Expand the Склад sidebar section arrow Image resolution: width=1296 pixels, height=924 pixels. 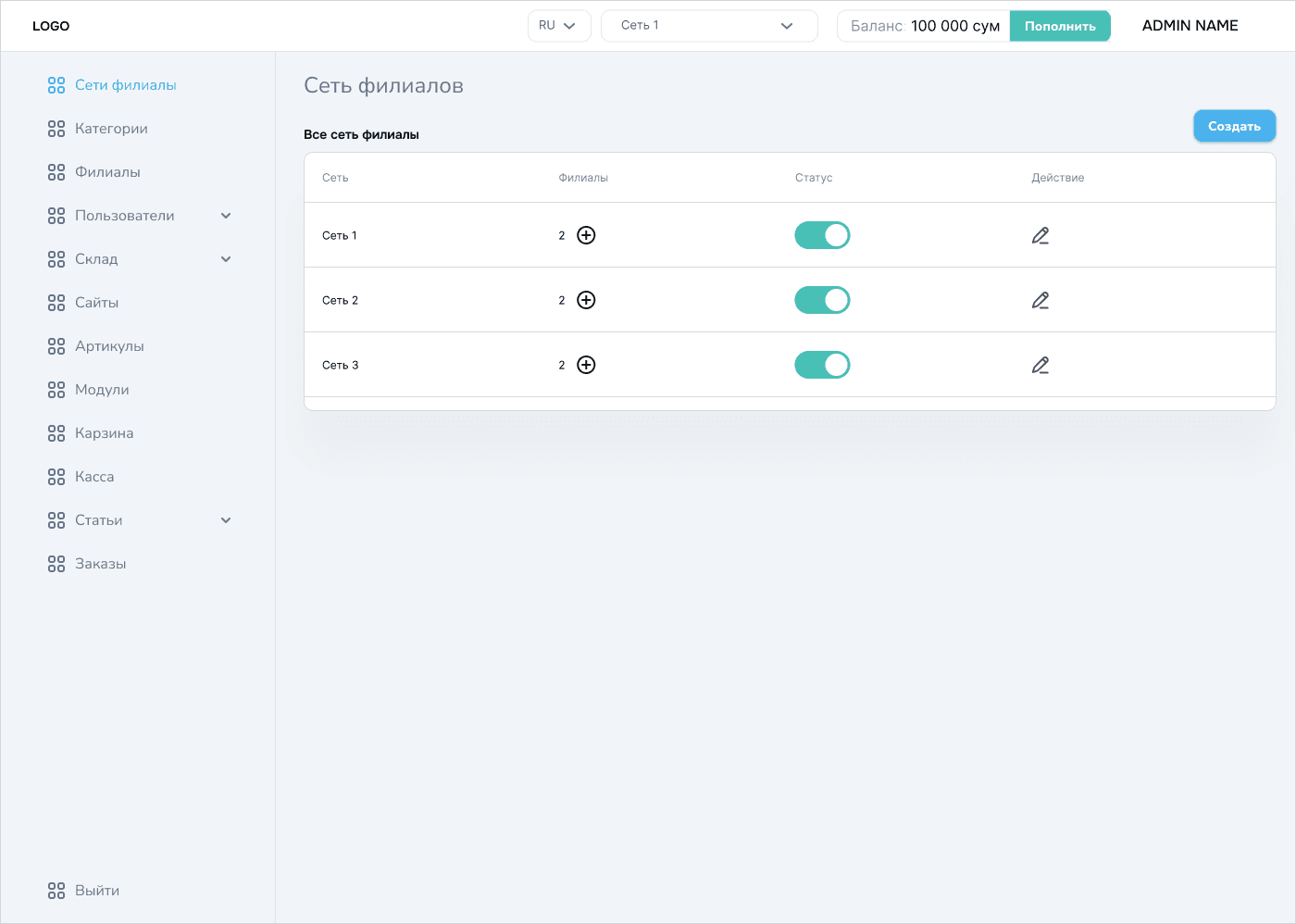coord(226,259)
